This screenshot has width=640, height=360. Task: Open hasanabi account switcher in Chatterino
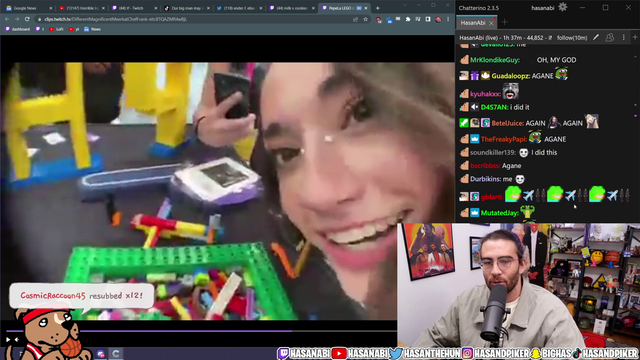coord(542,8)
